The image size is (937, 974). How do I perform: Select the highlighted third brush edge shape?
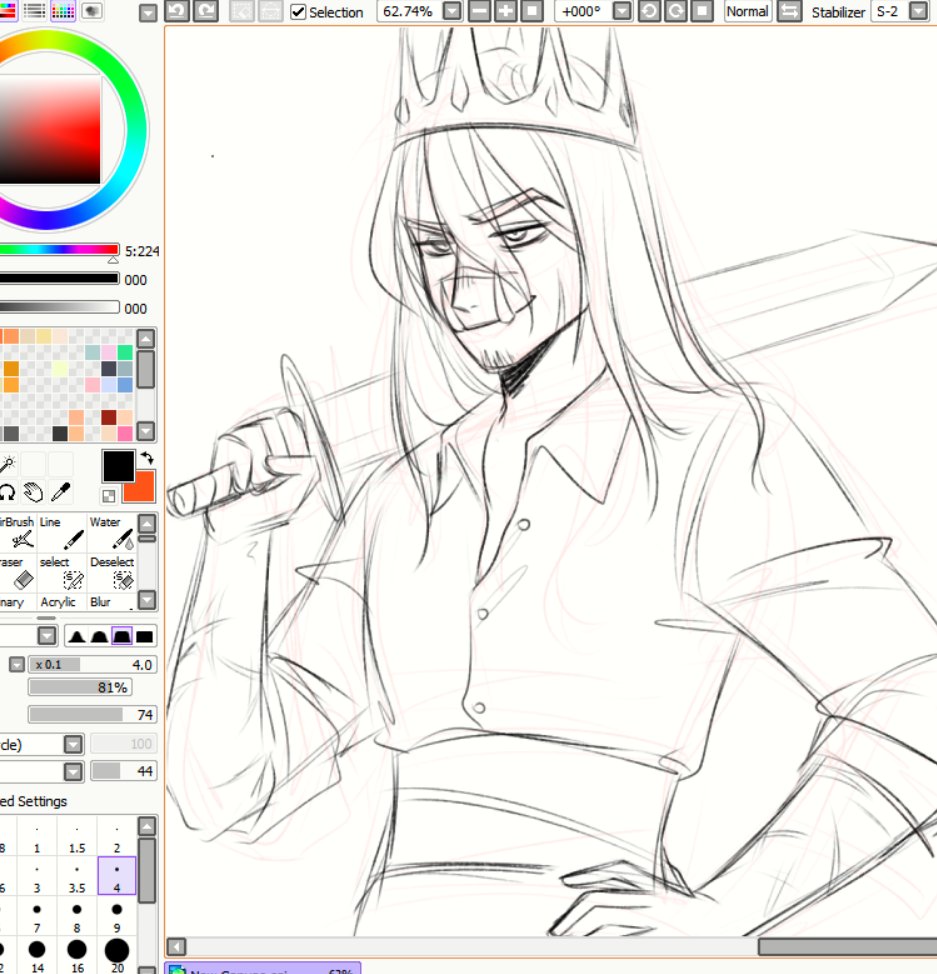[x=122, y=636]
